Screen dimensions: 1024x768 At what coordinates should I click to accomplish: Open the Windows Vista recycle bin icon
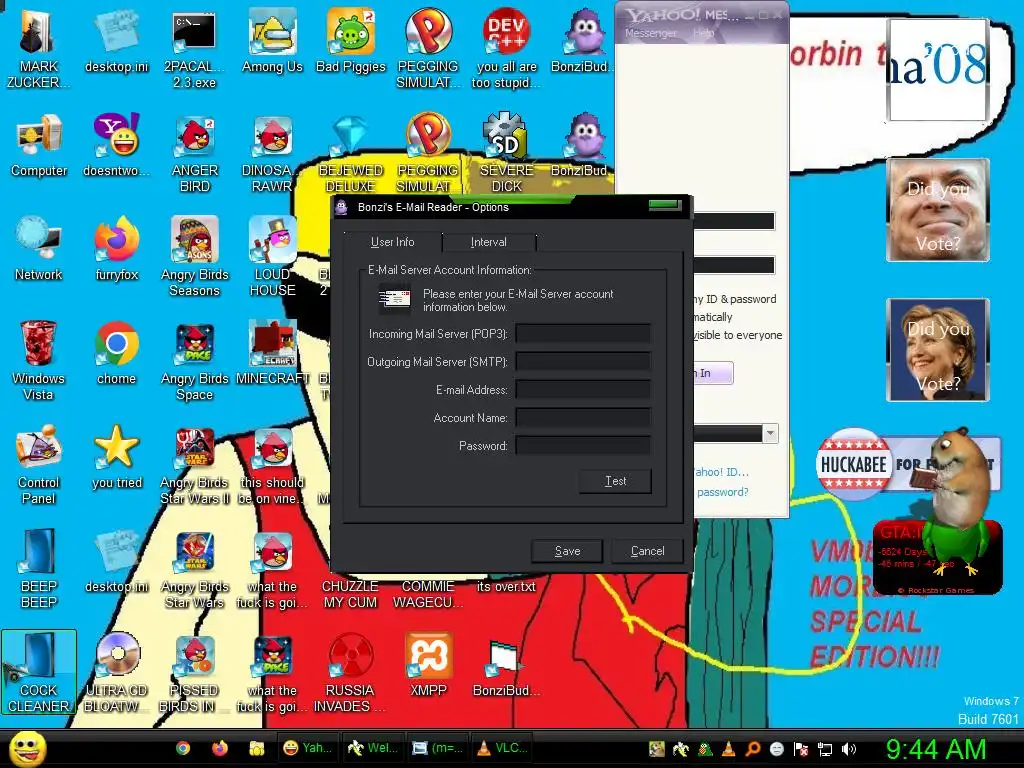pyautogui.click(x=38, y=359)
